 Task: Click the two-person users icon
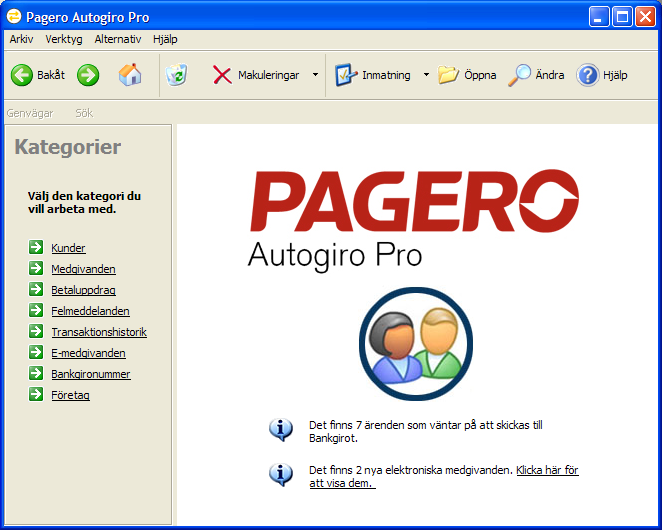click(416, 344)
